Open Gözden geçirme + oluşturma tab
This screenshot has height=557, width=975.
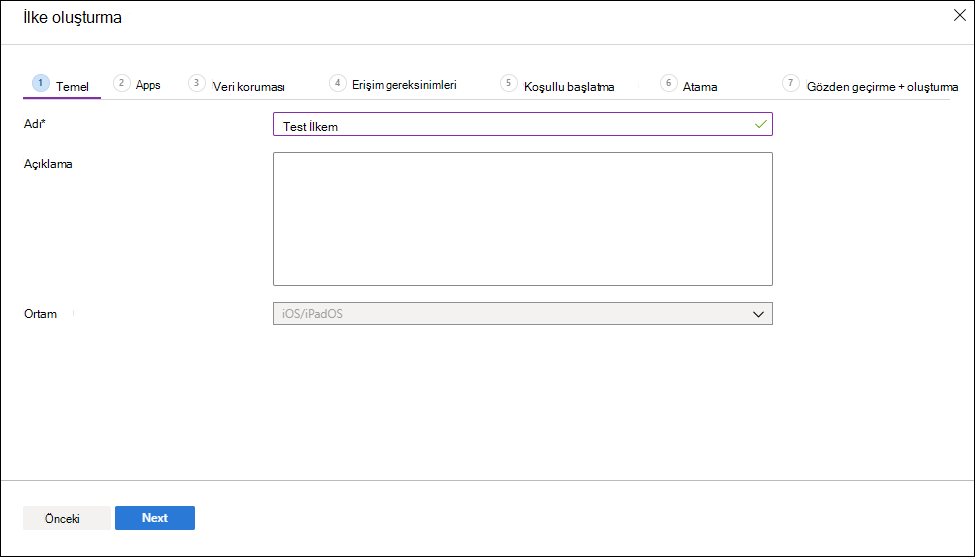pos(870,85)
